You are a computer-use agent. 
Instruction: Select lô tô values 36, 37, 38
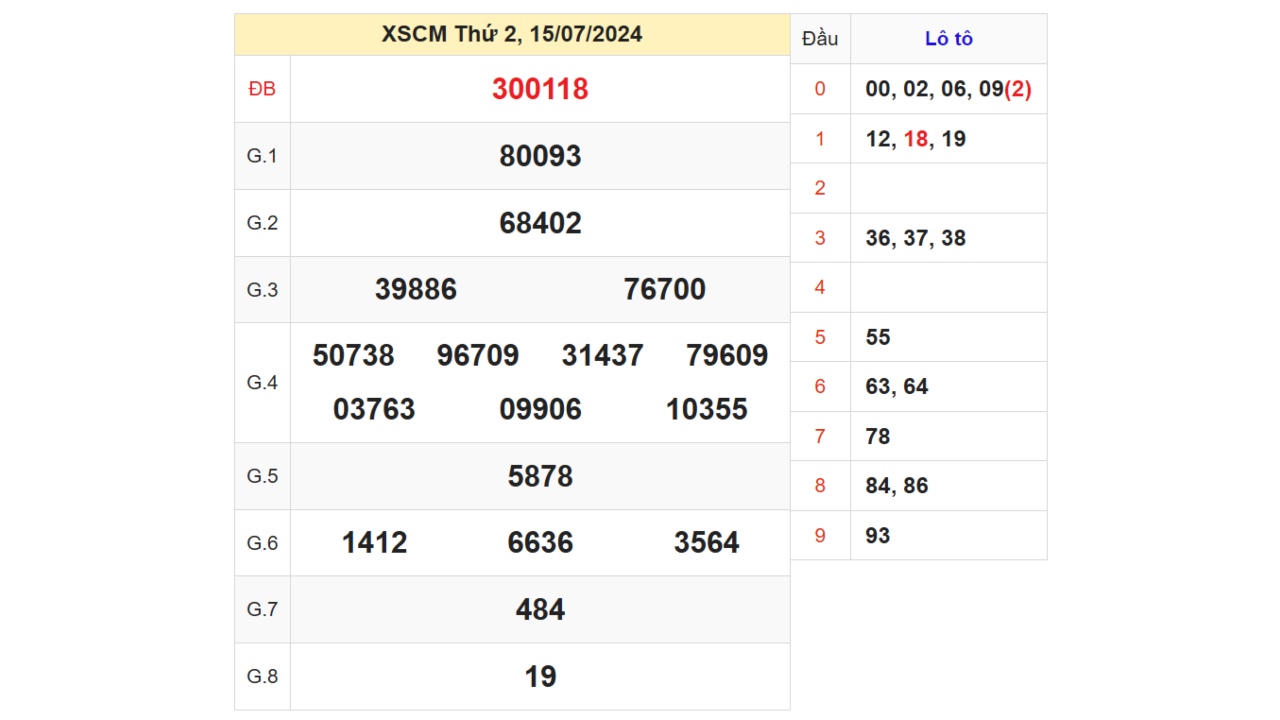pyautogui.click(x=916, y=238)
